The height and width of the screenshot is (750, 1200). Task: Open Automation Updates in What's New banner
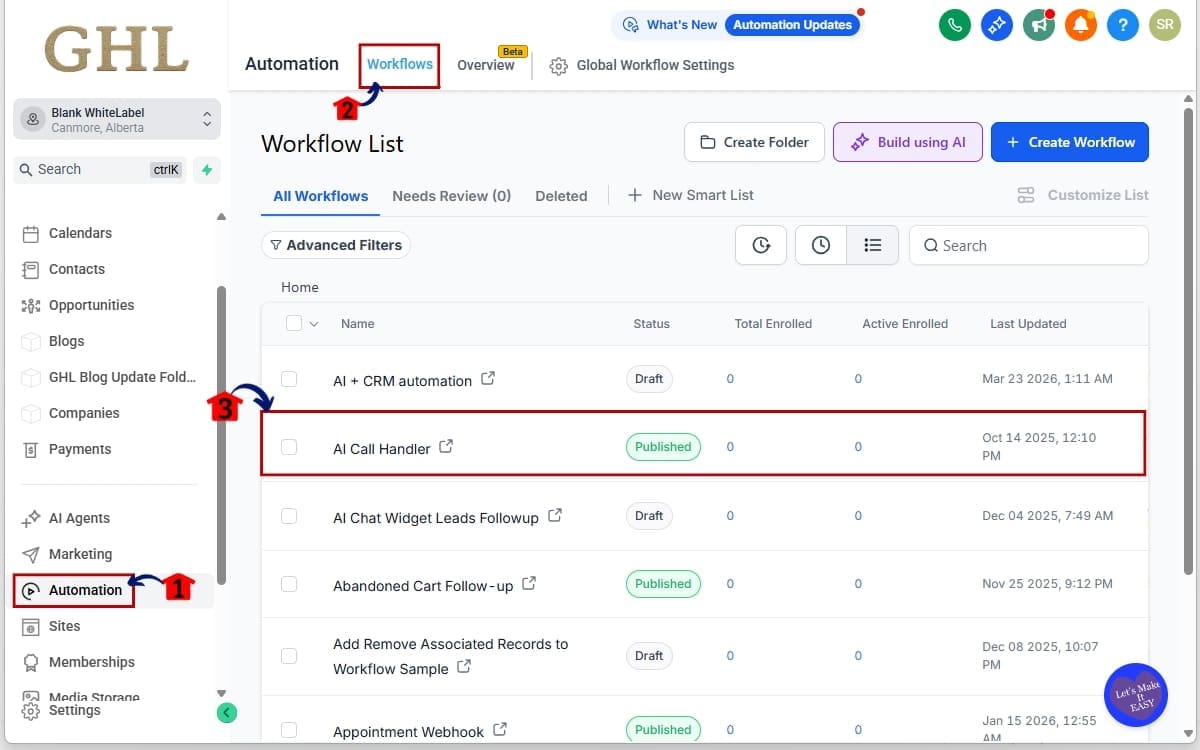(793, 25)
